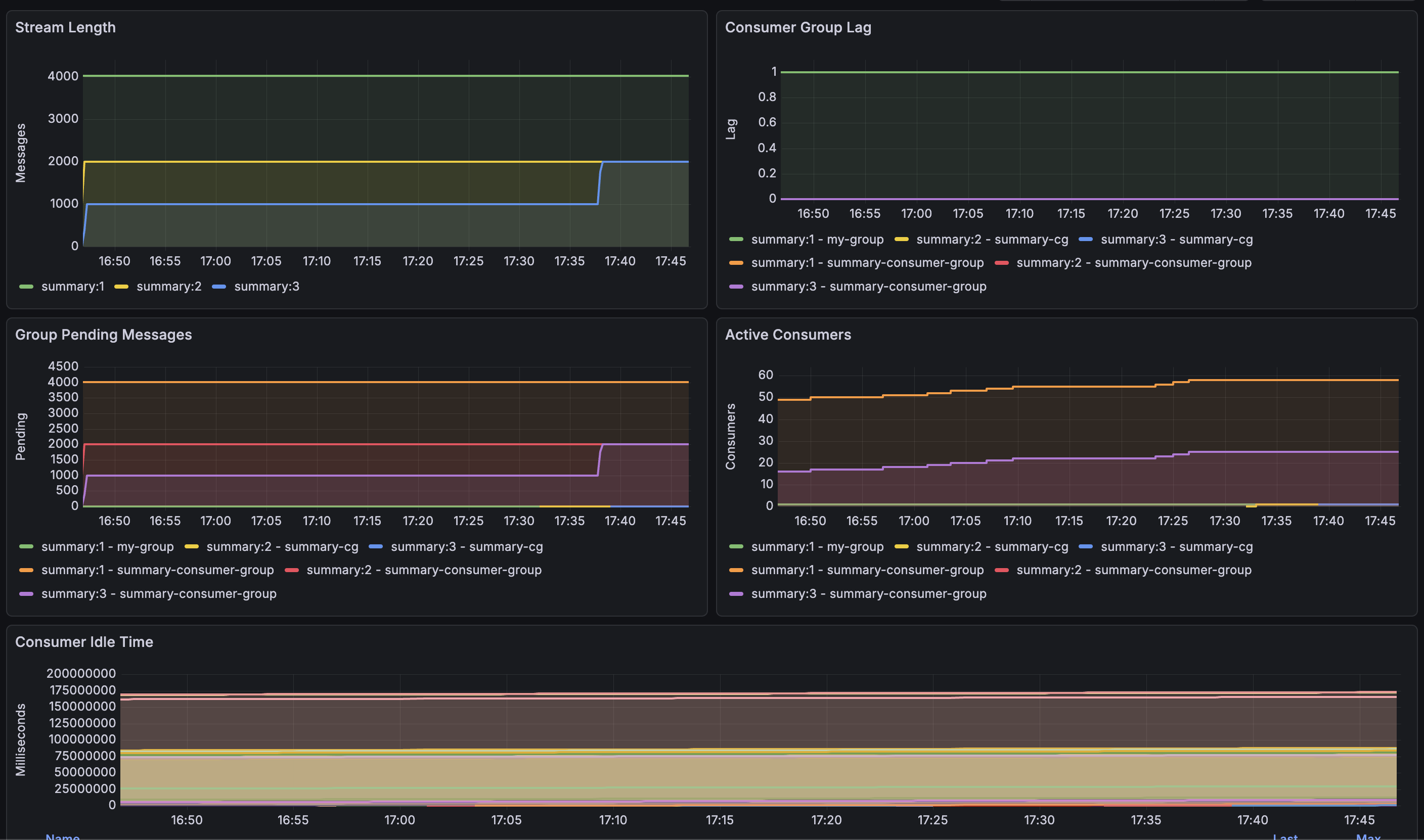Click the 17:40 point on Active Consumers time axis

(x=1328, y=521)
